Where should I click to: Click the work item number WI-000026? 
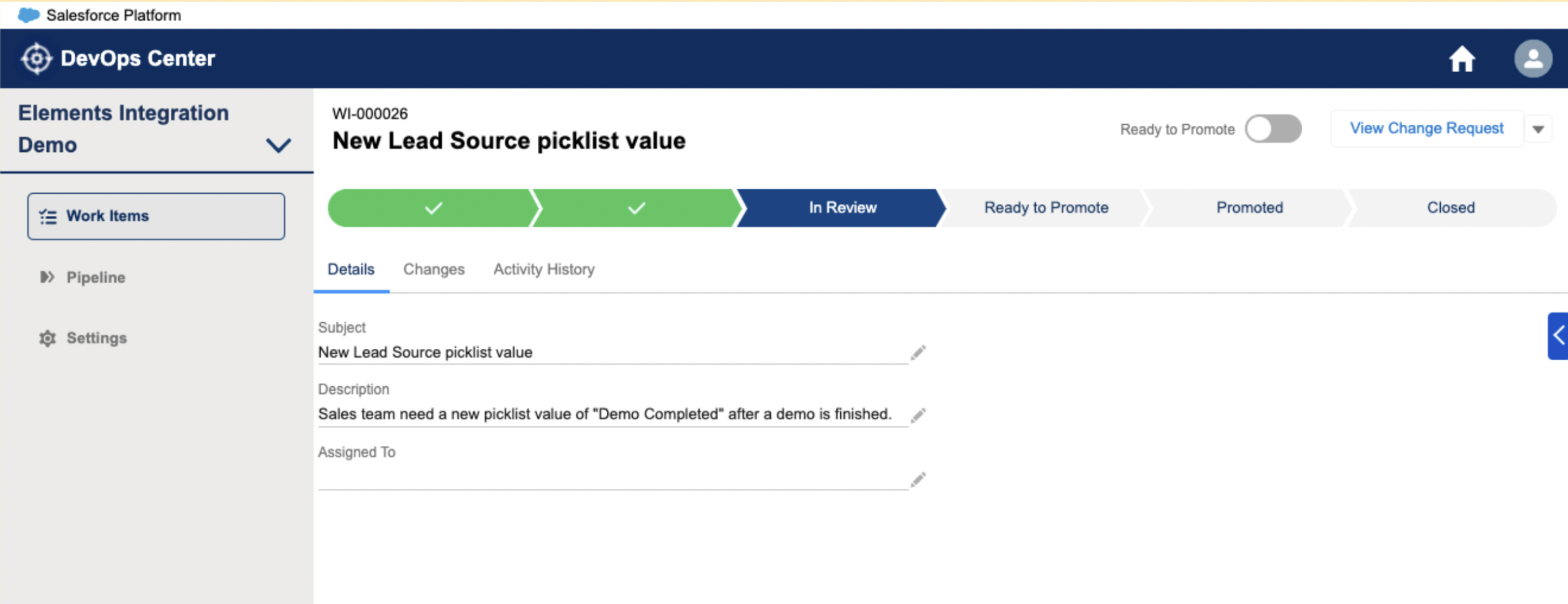pos(370,114)
